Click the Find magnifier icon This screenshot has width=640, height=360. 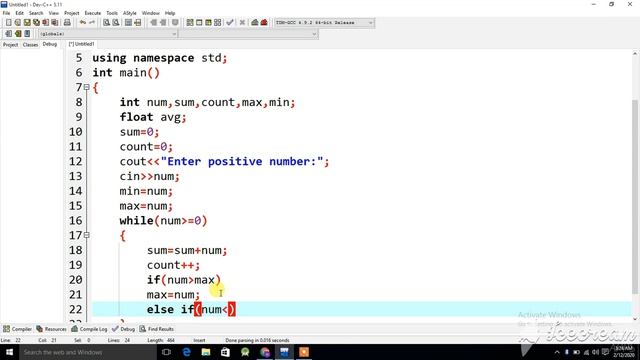point(107,22)
